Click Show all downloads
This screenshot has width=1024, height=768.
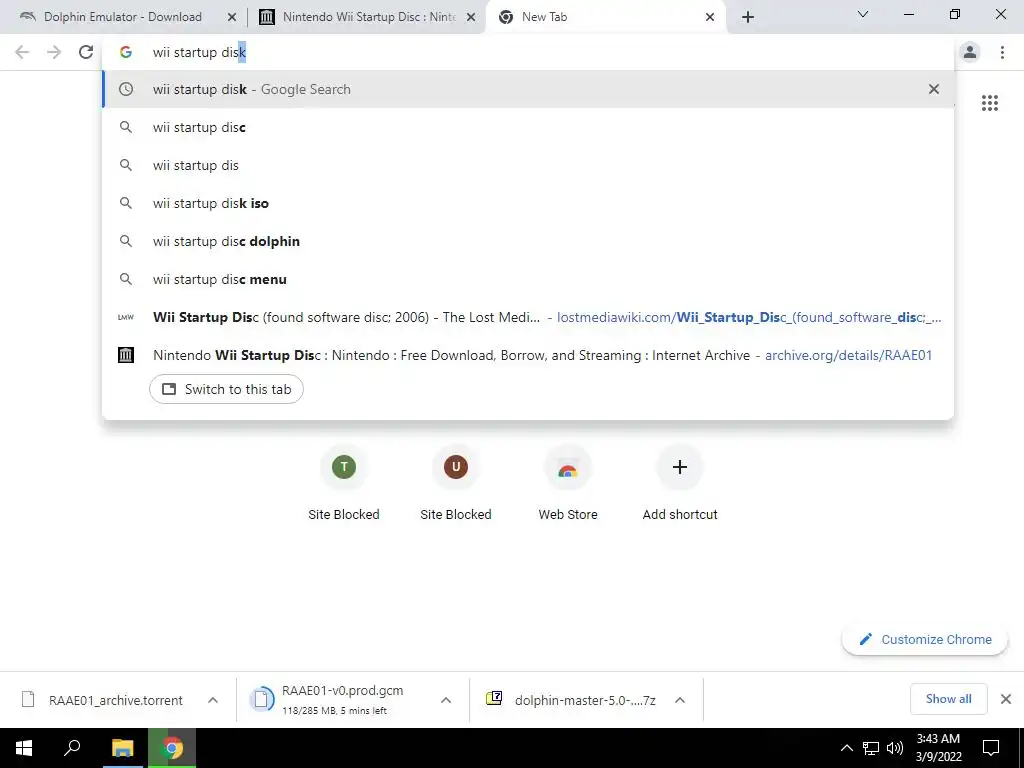pos(948,699)
